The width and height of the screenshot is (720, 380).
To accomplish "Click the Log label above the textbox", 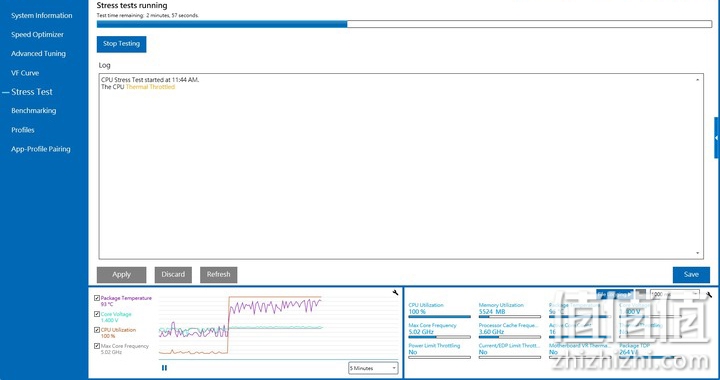I will click(105, 65).
